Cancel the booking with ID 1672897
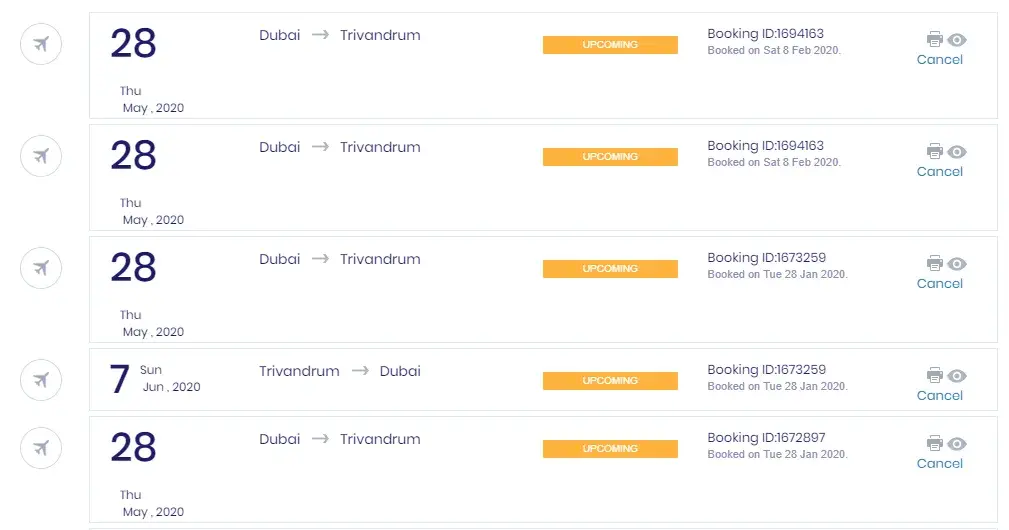This screenshot has width=1009, height=530. point(939,463)
